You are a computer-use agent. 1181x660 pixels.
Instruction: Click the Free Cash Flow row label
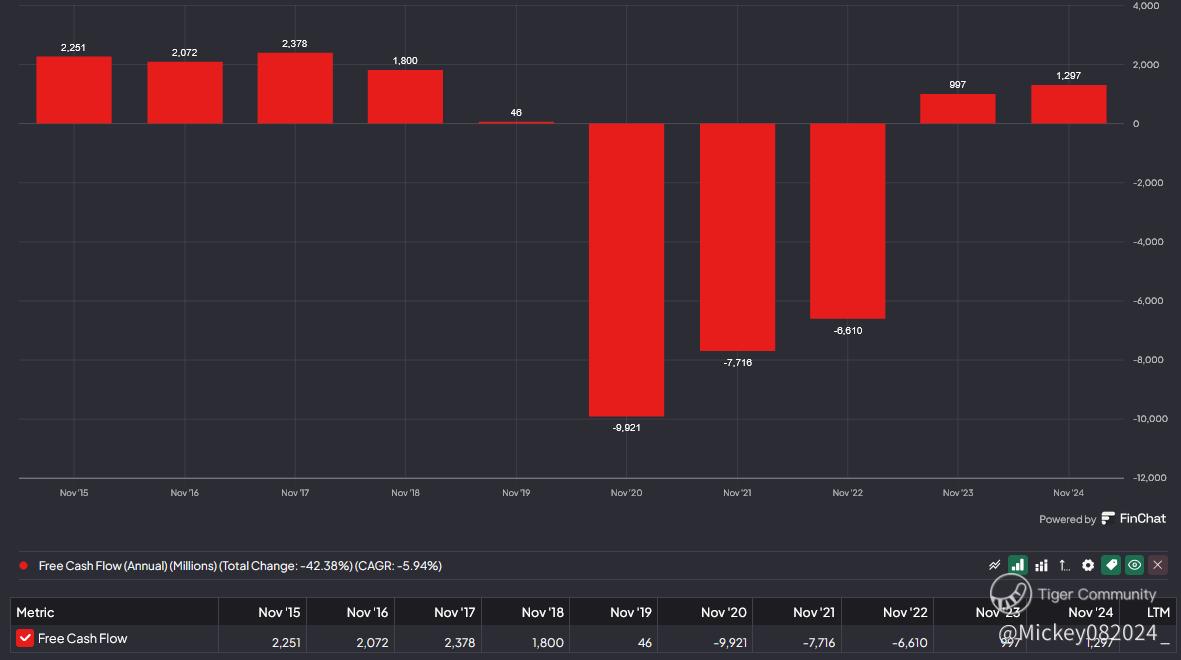click(x=82, y=638)
